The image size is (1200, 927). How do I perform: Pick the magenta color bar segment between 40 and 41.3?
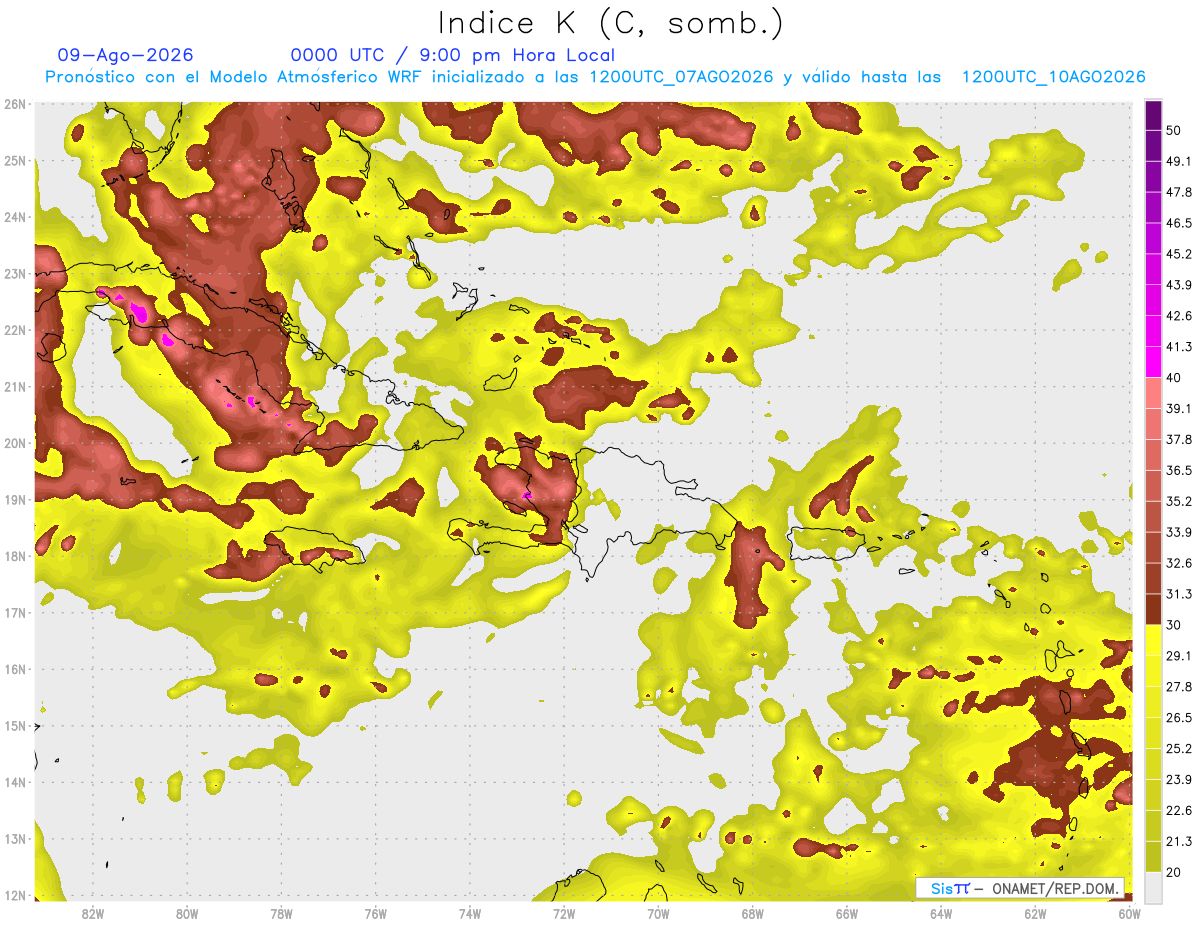pos(1153,362)
